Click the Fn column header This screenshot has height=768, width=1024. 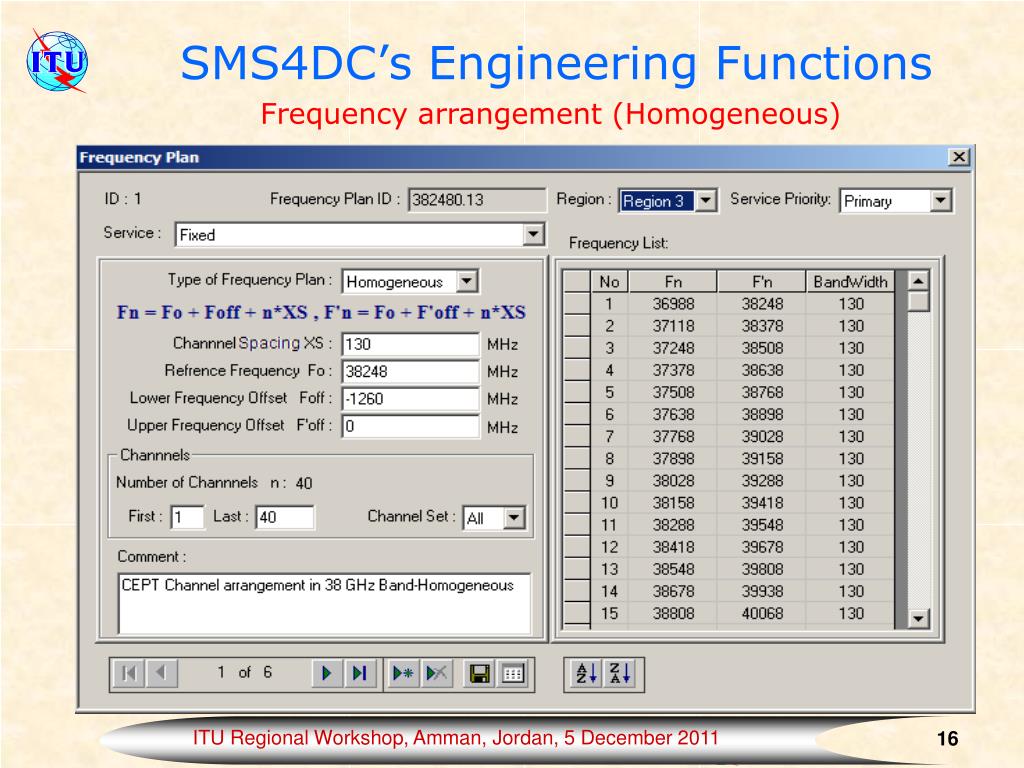pos(673,281)
